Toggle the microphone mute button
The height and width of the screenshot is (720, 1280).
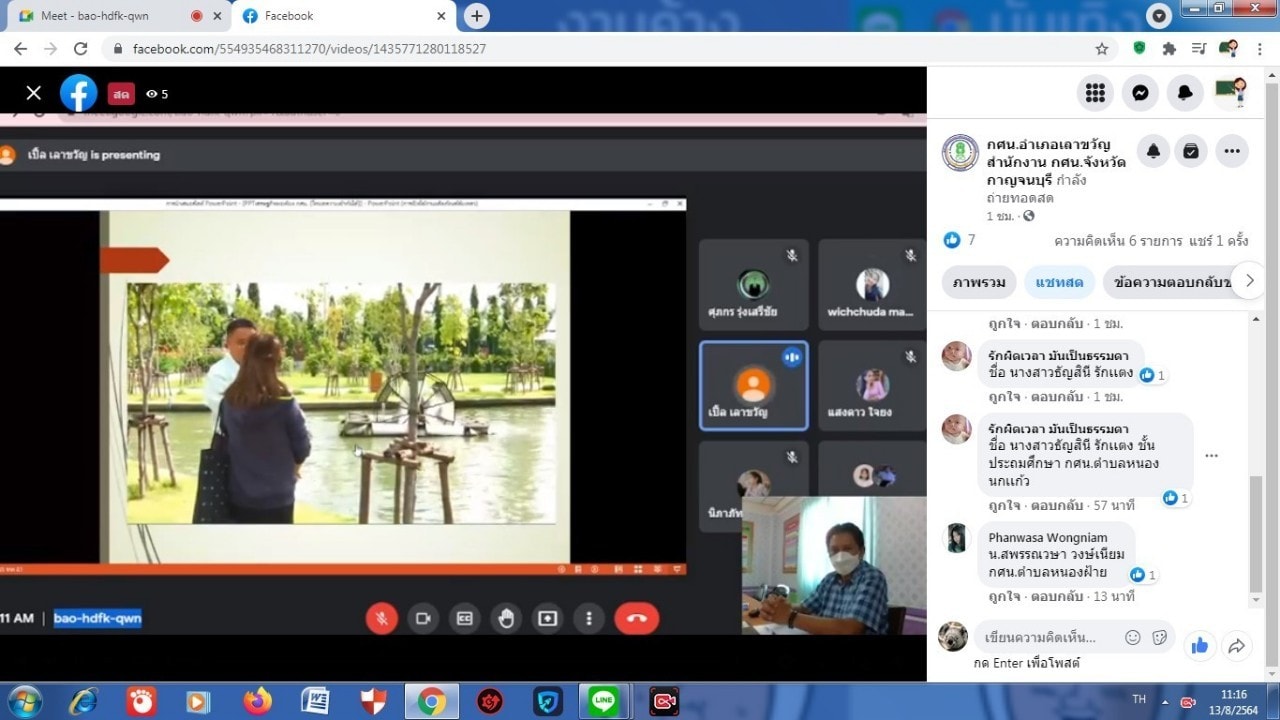click(381, 618)
